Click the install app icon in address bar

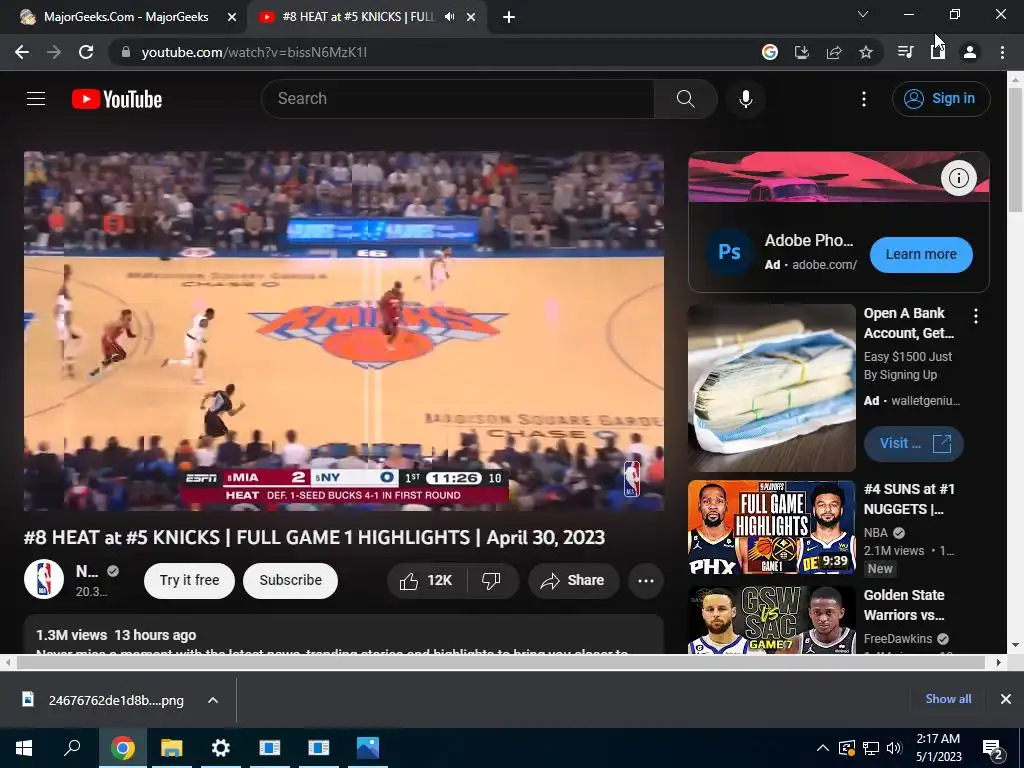coord(802,52)
